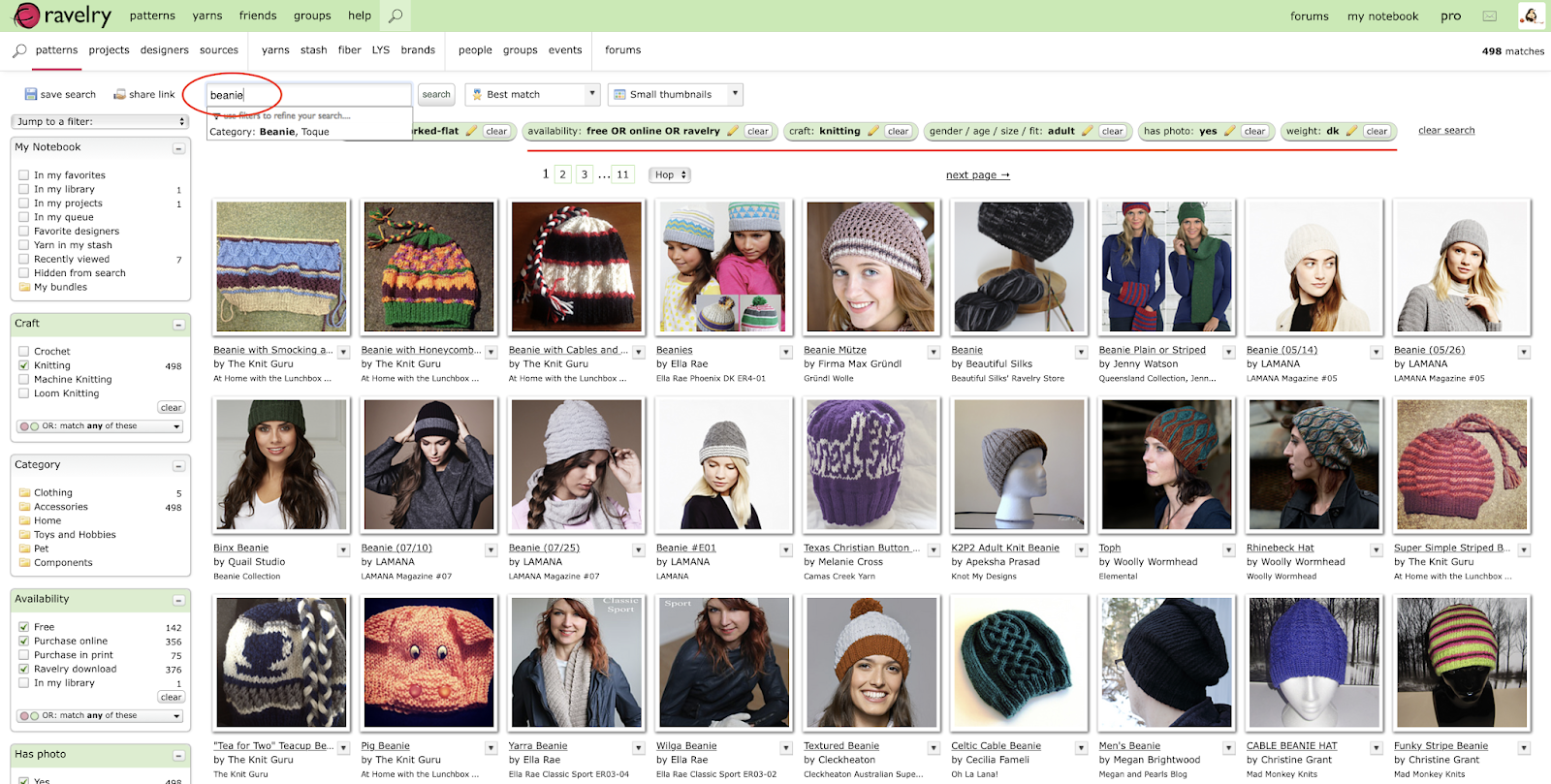
Task: Click the save search disk icon
Action: tap(30, 94)
